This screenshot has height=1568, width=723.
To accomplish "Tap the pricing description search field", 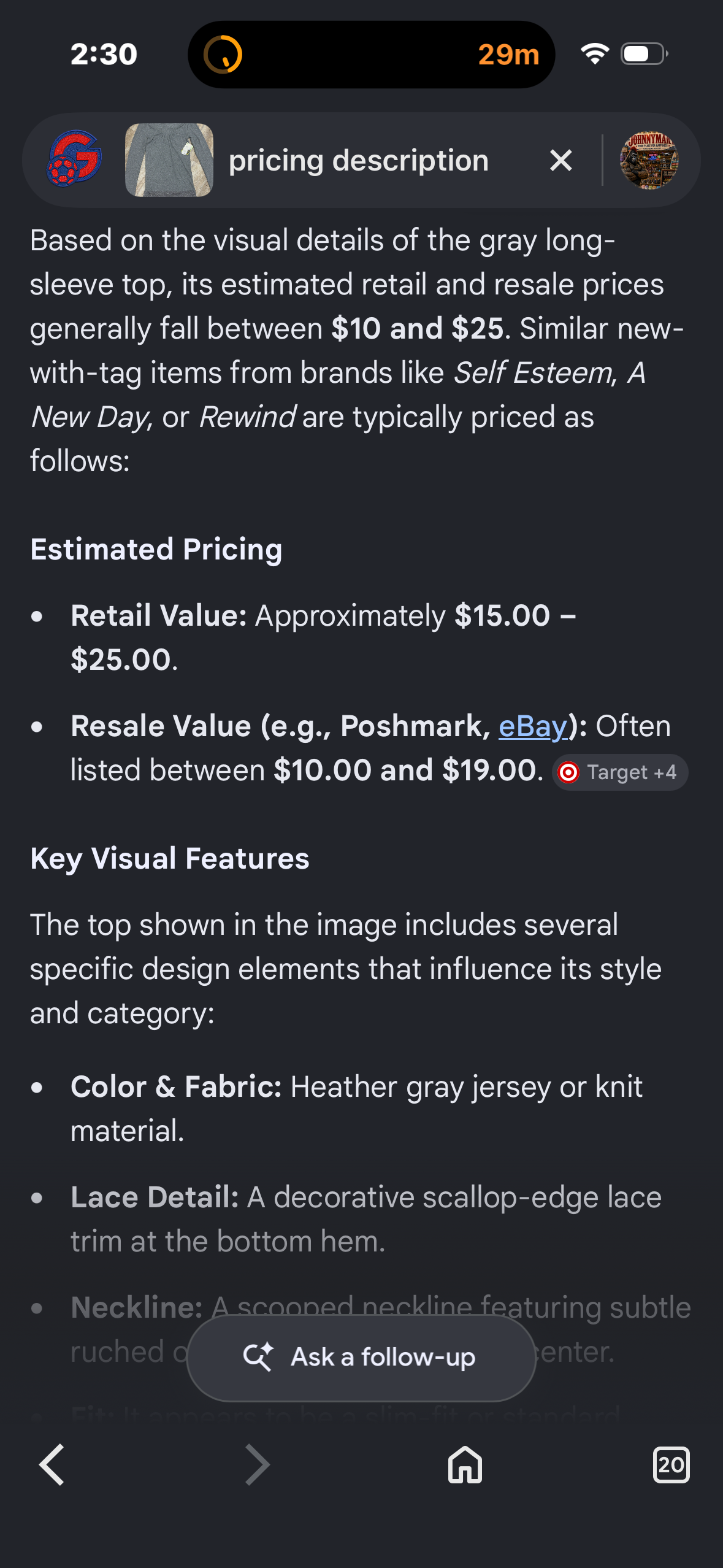I will (359, 161).
